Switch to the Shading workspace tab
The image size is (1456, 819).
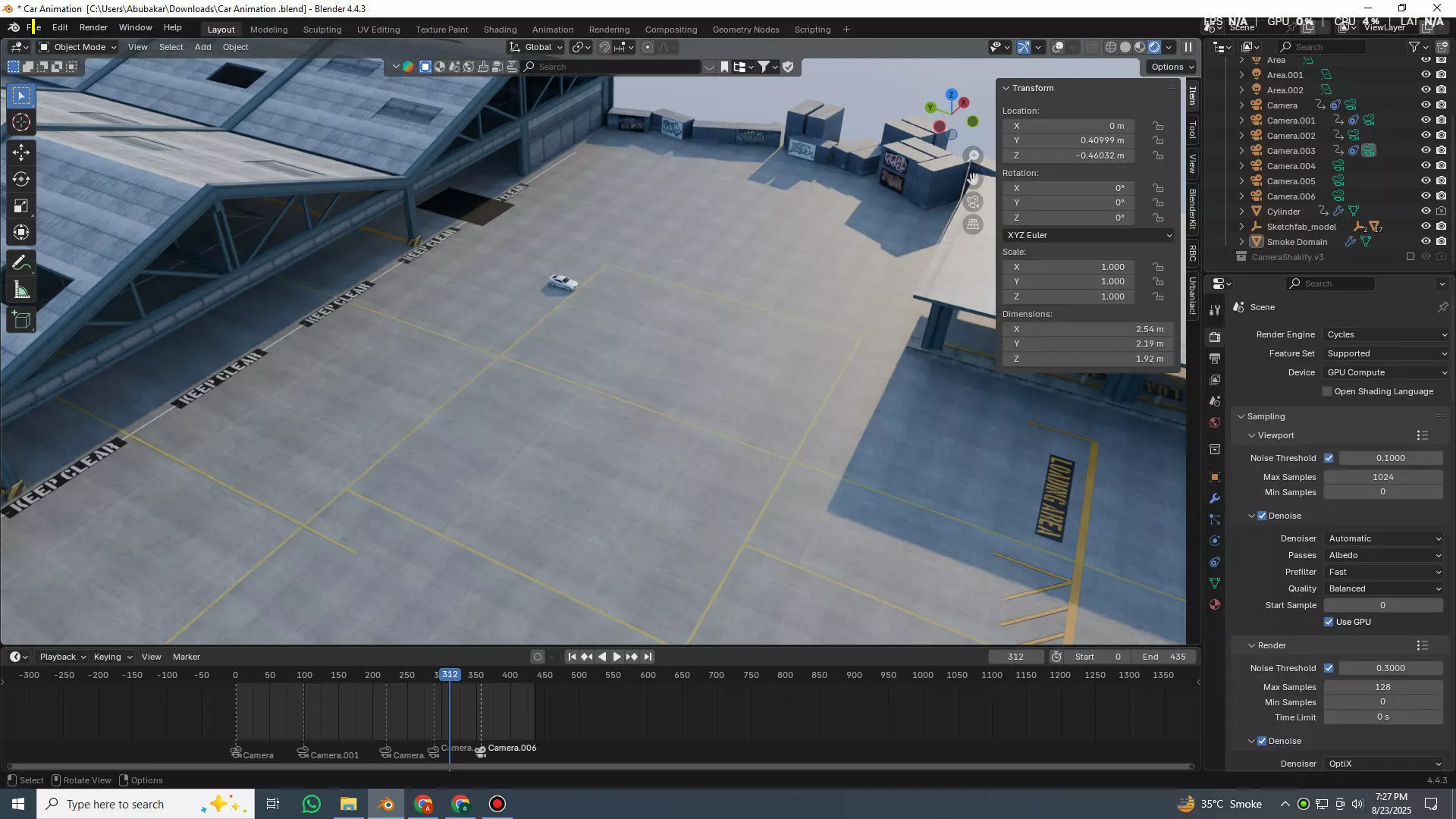[x=500, y=30]
